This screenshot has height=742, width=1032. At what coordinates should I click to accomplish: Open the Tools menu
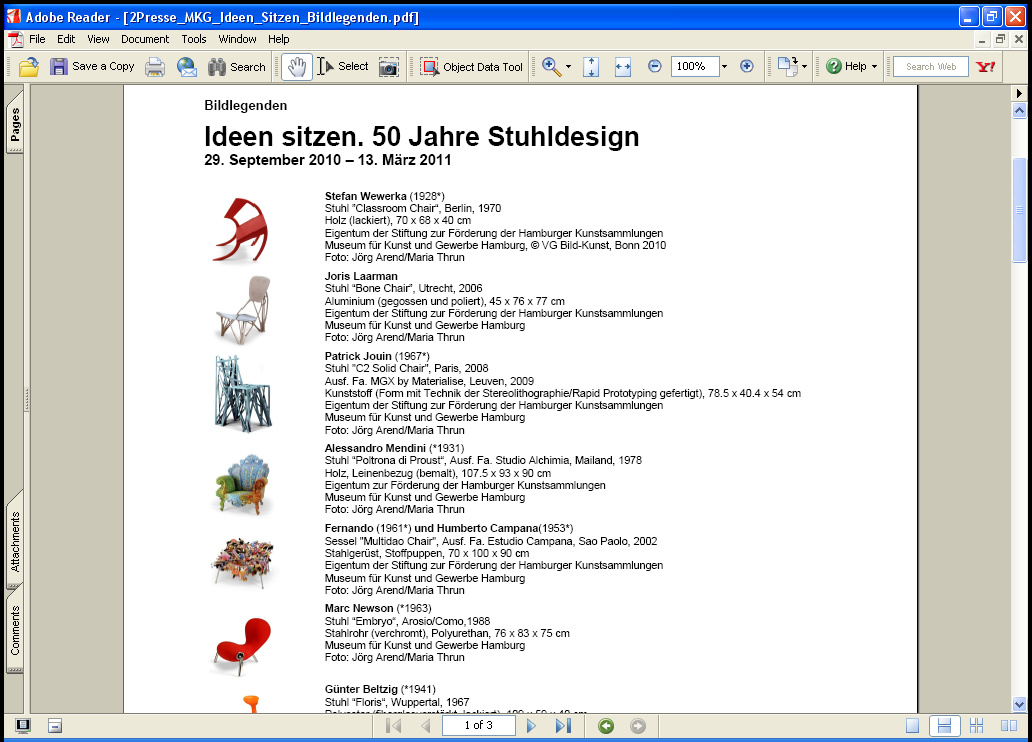click(x=194, y=39)
